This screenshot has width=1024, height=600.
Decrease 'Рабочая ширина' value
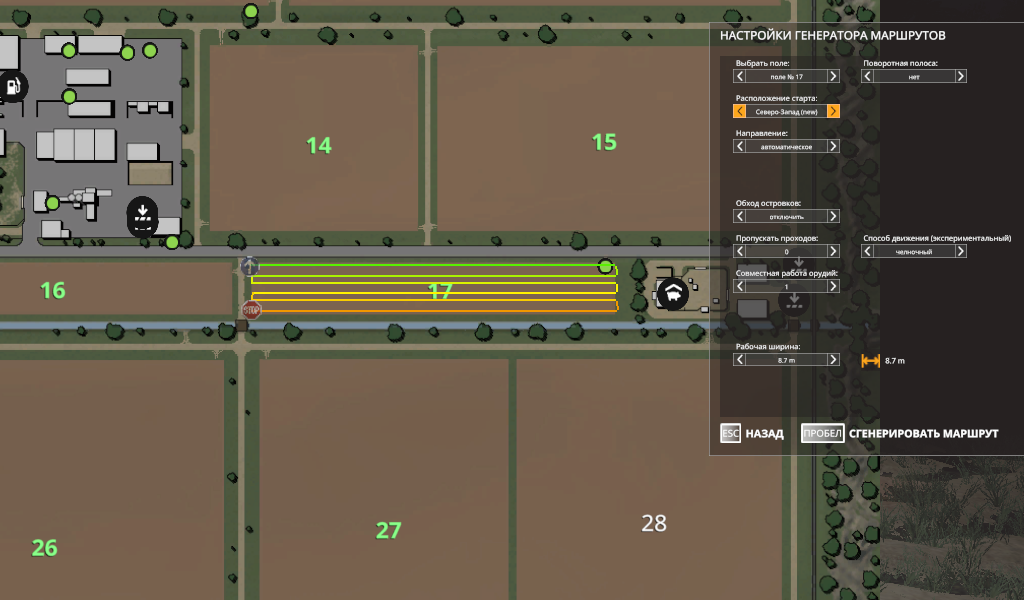click(739, 360)
